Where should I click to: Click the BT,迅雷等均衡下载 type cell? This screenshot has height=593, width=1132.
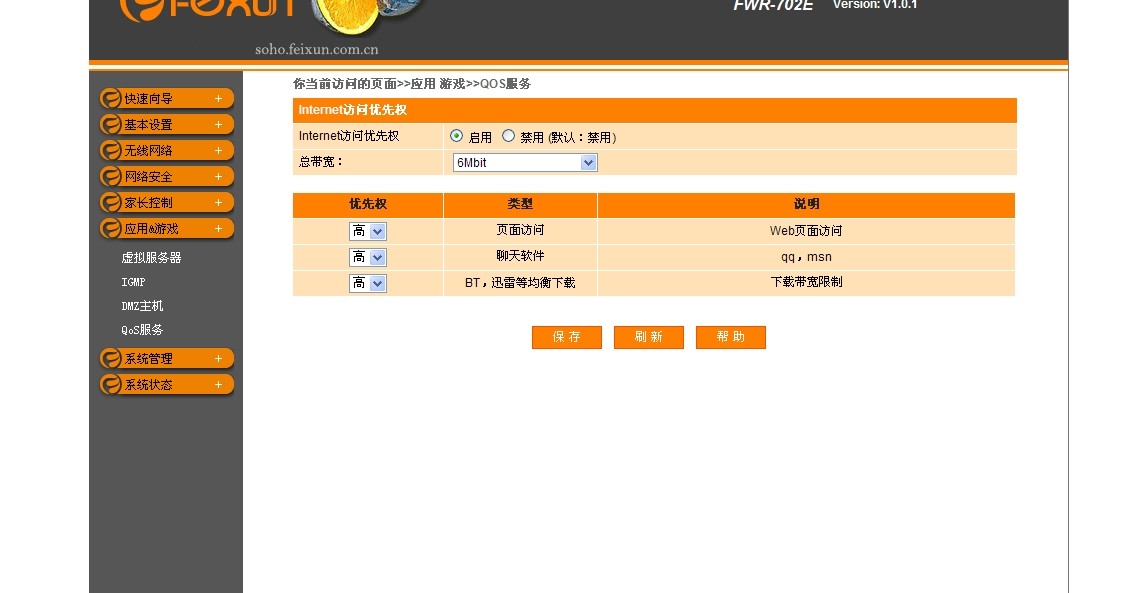click(x=520, y=282)
